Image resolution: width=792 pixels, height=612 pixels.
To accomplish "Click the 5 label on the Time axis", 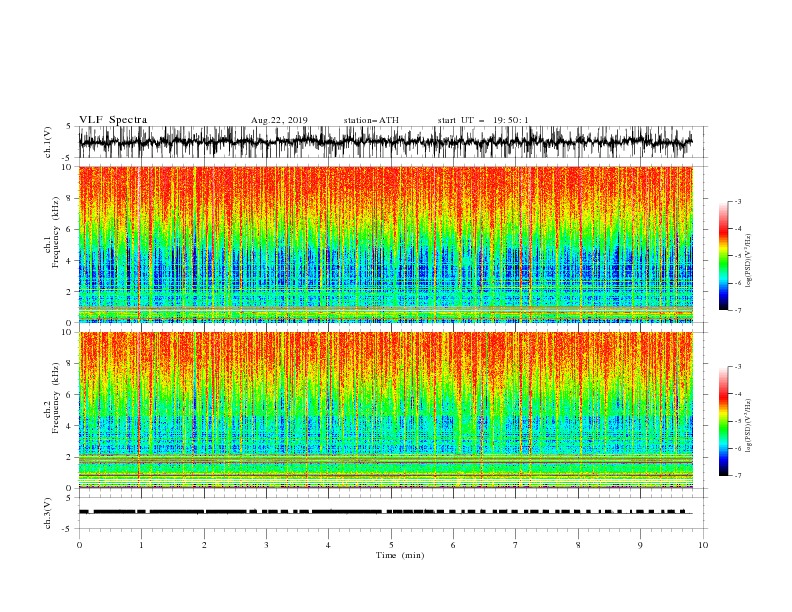I will (391, 545).
